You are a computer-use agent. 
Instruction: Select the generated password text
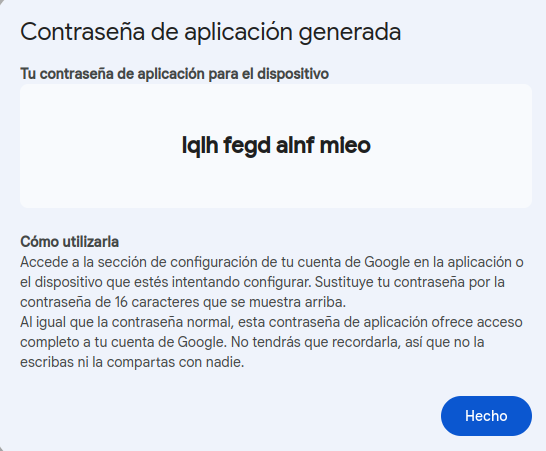(276, 145)
